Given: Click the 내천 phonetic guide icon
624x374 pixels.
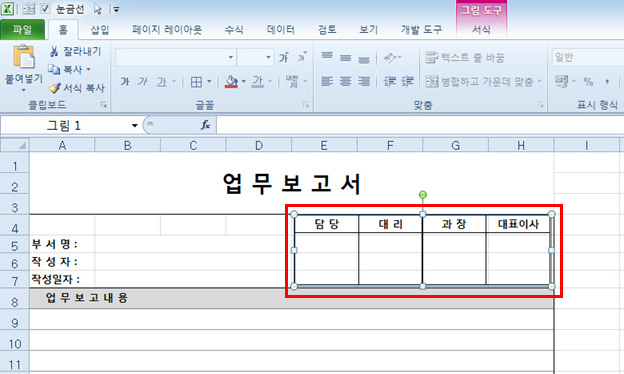Looking at the screenshot, I should (292, 82).
